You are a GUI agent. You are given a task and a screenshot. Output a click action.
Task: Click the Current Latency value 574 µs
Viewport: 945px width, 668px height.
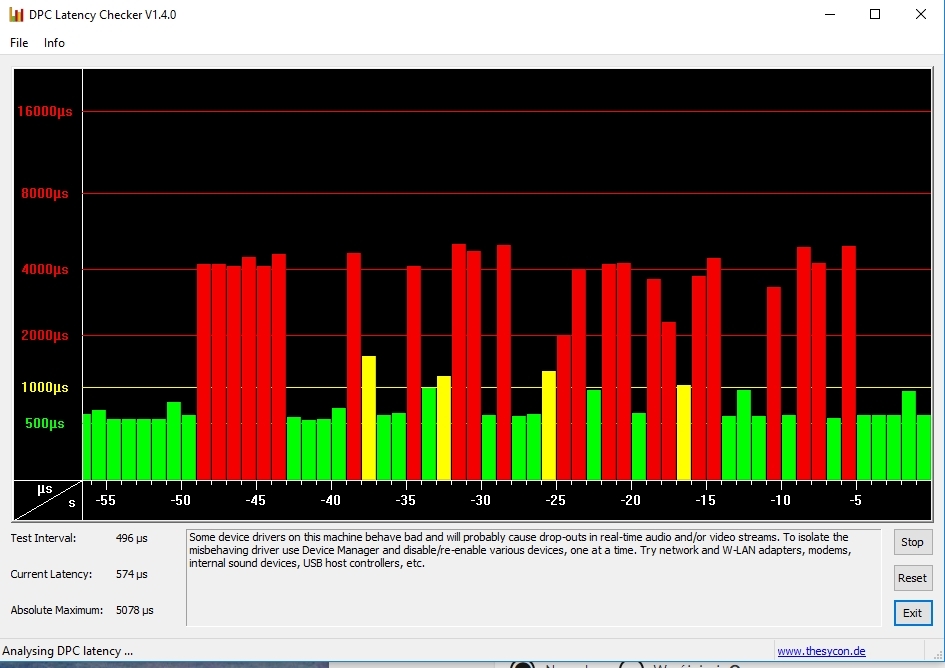pos(131,575)
